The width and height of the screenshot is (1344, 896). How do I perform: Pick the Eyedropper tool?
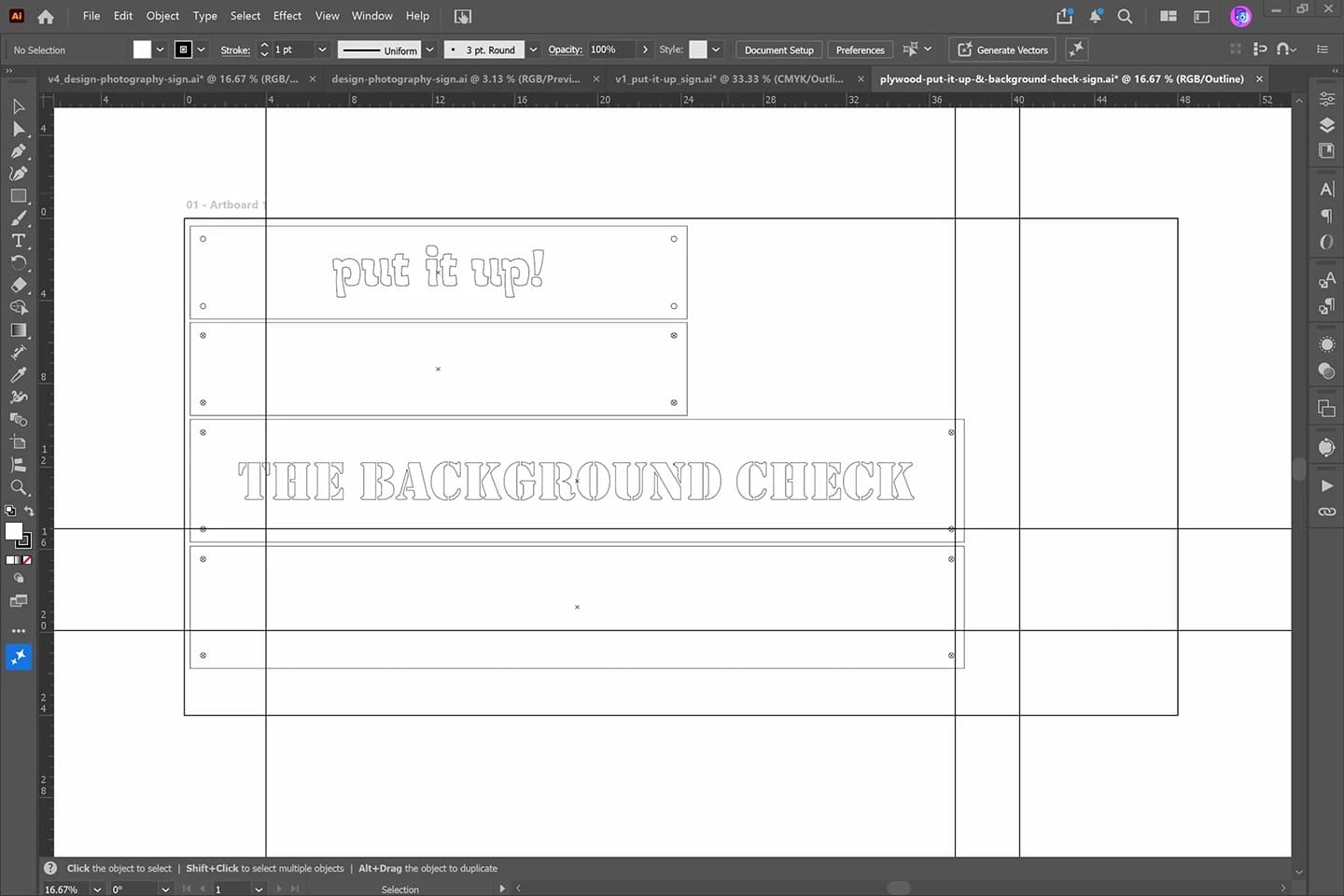pyautogui.click(x=18, y=375)
